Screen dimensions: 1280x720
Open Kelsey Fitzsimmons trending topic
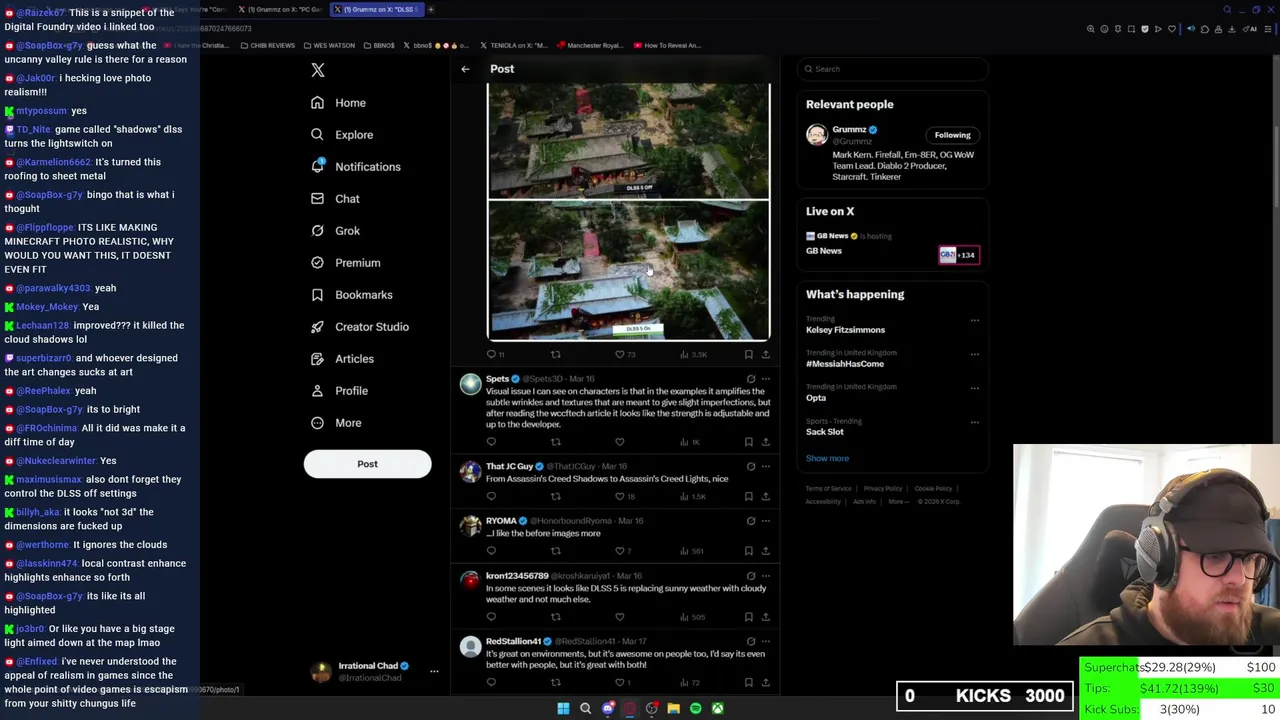pos(845,330)
